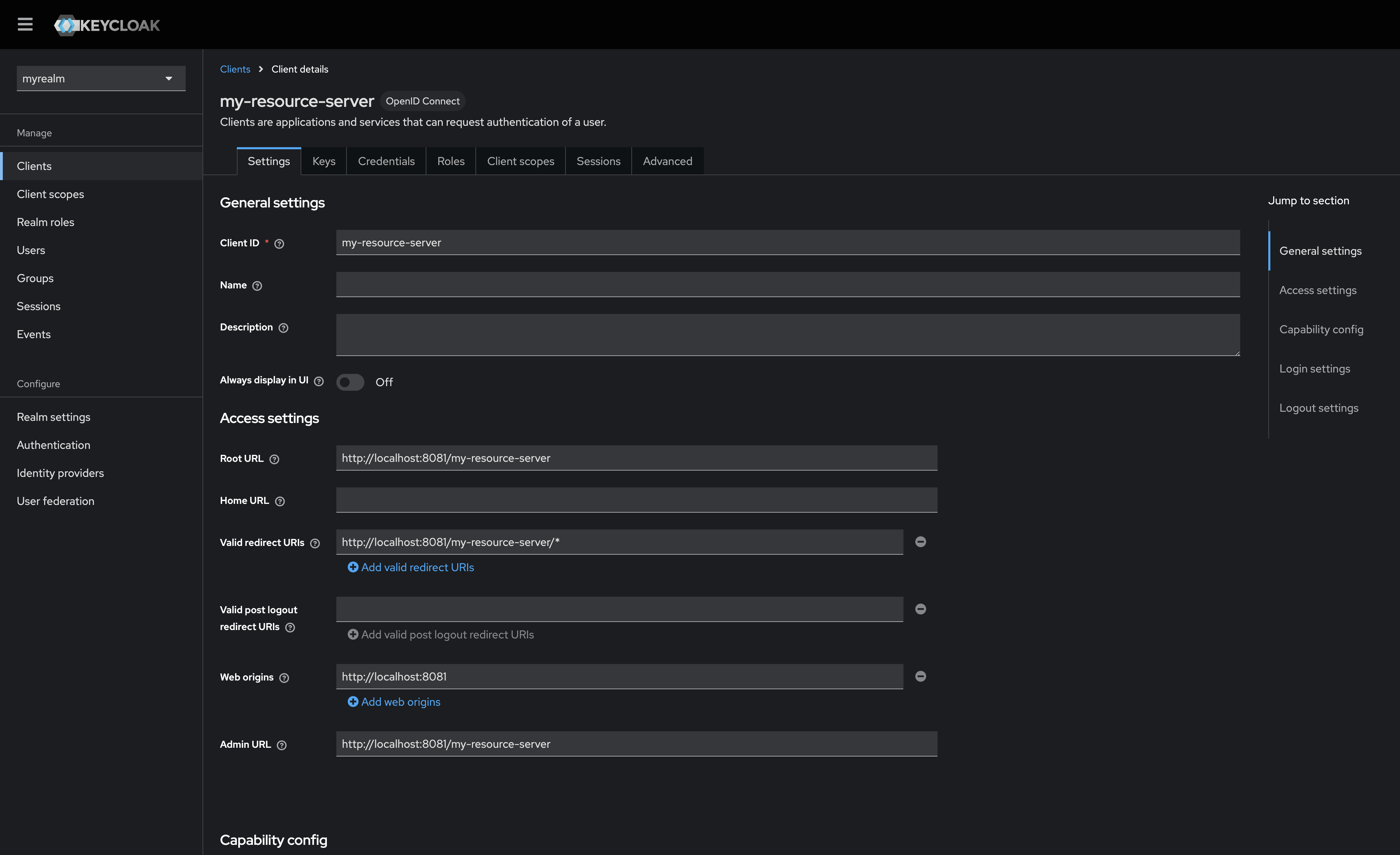Viewport: 1400px width, 855px height.
Task: Show help for Always display in UI
Action: point(319,381)
